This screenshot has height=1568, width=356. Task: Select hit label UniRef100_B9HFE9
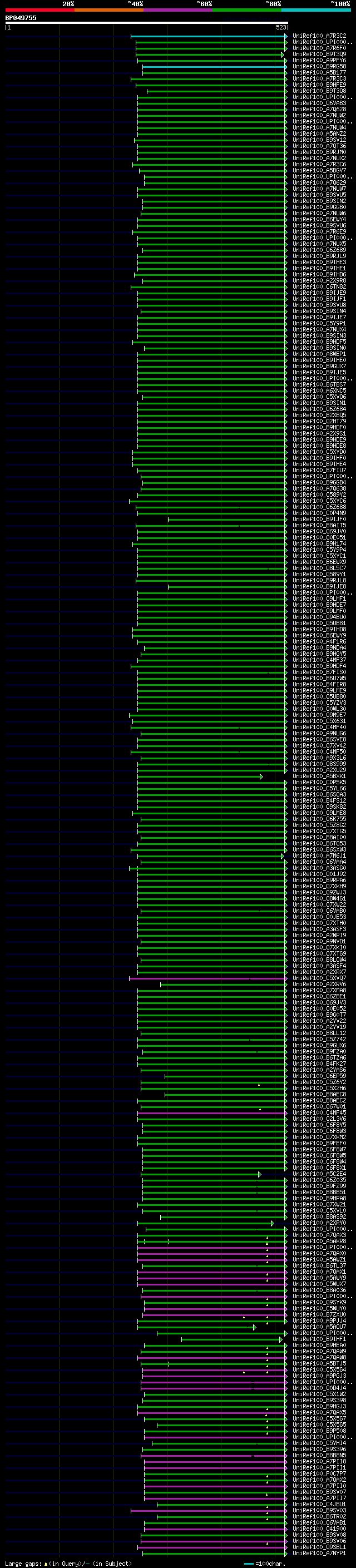[x=319, y=85]
